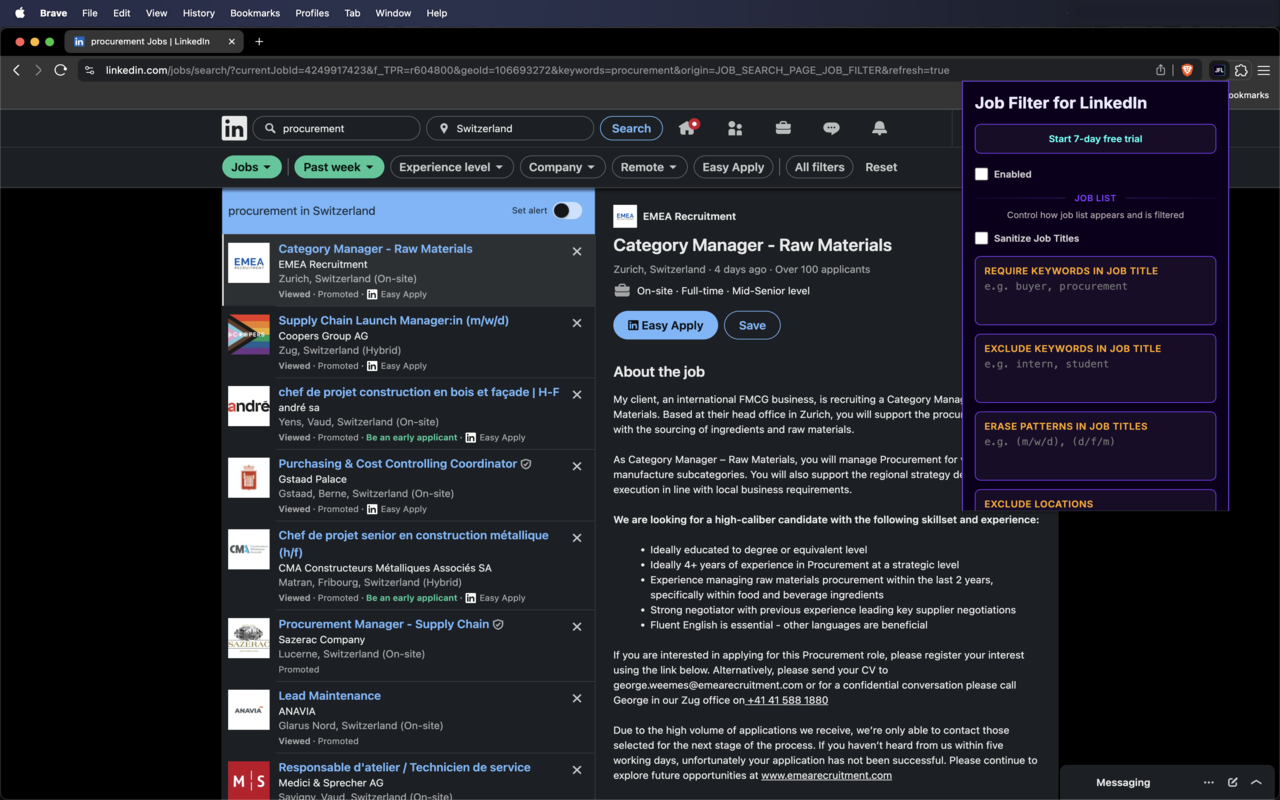Open the Lead Maintenance job listing
This screenshot has height=800, width=1280.
coord(329,695)
